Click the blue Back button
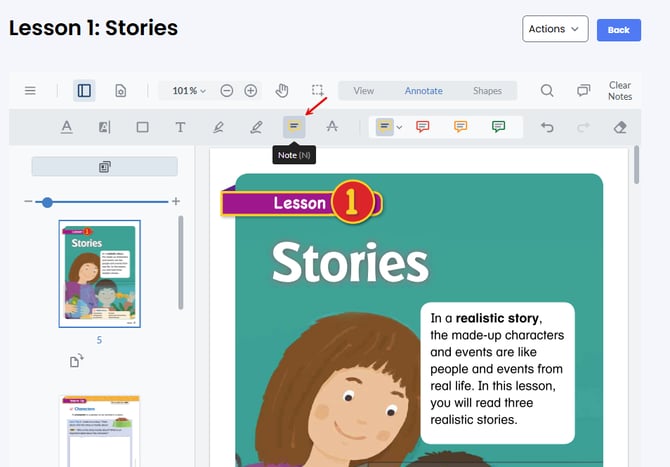 pyautogui.click(x=618, y=30)
